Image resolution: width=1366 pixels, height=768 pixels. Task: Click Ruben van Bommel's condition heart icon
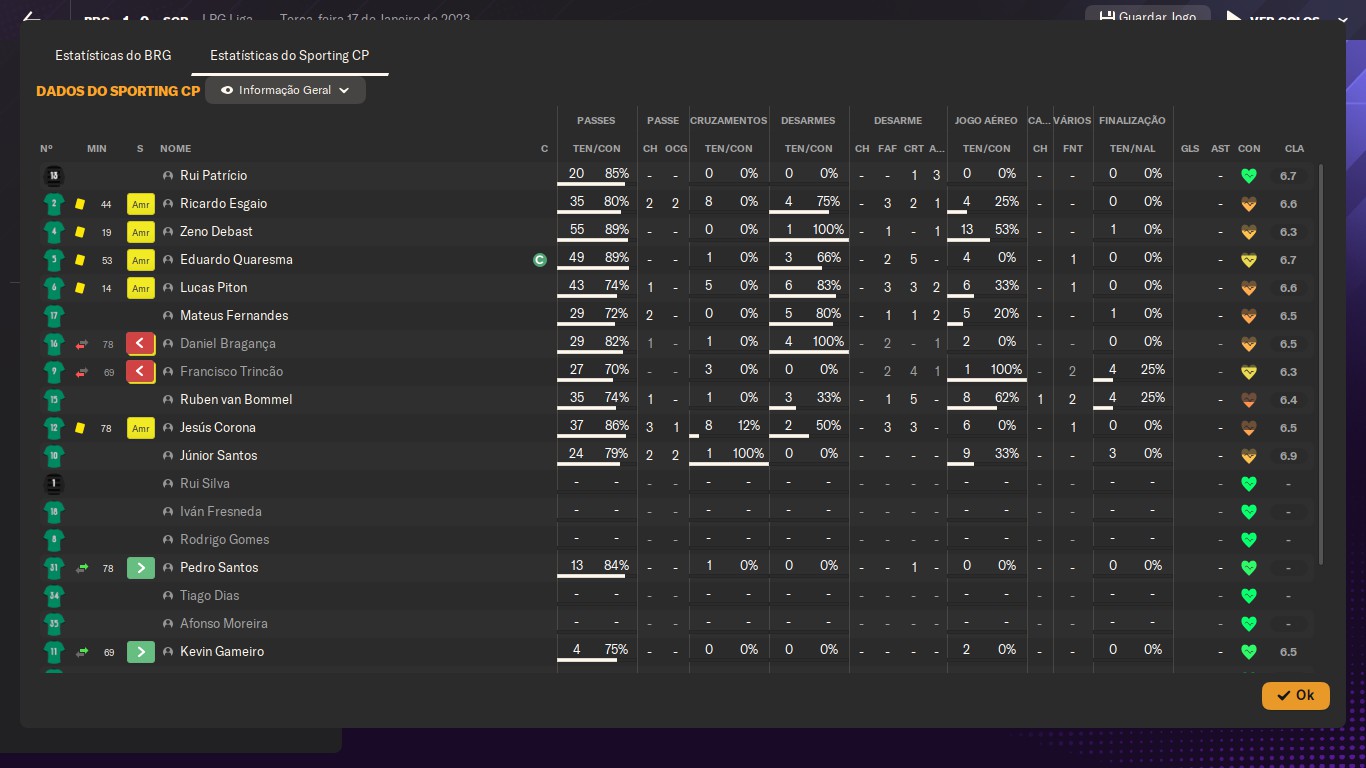[1248, 400]
